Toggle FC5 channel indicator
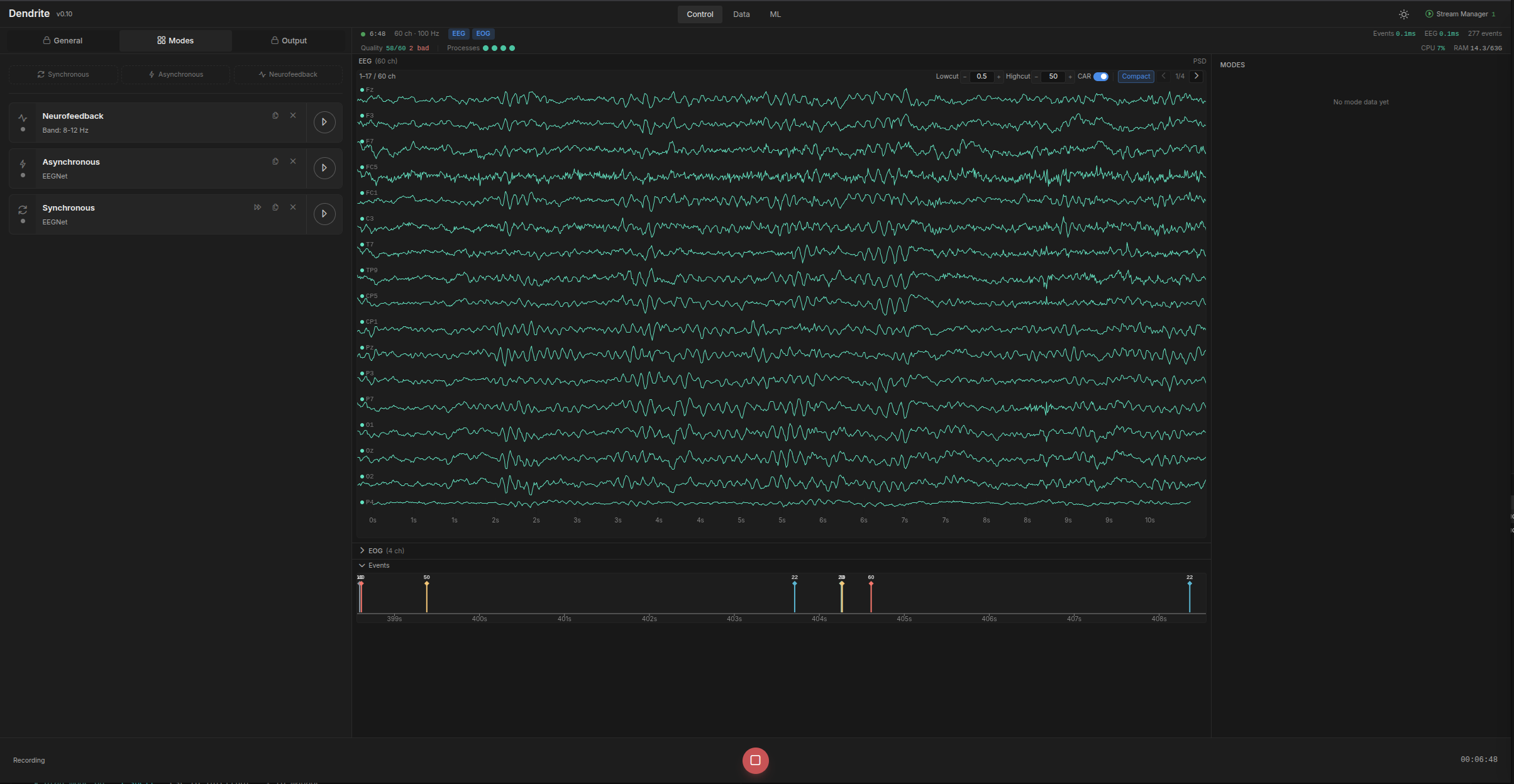The height and width of the screenshot is (784, 1514). click(362, 168)
